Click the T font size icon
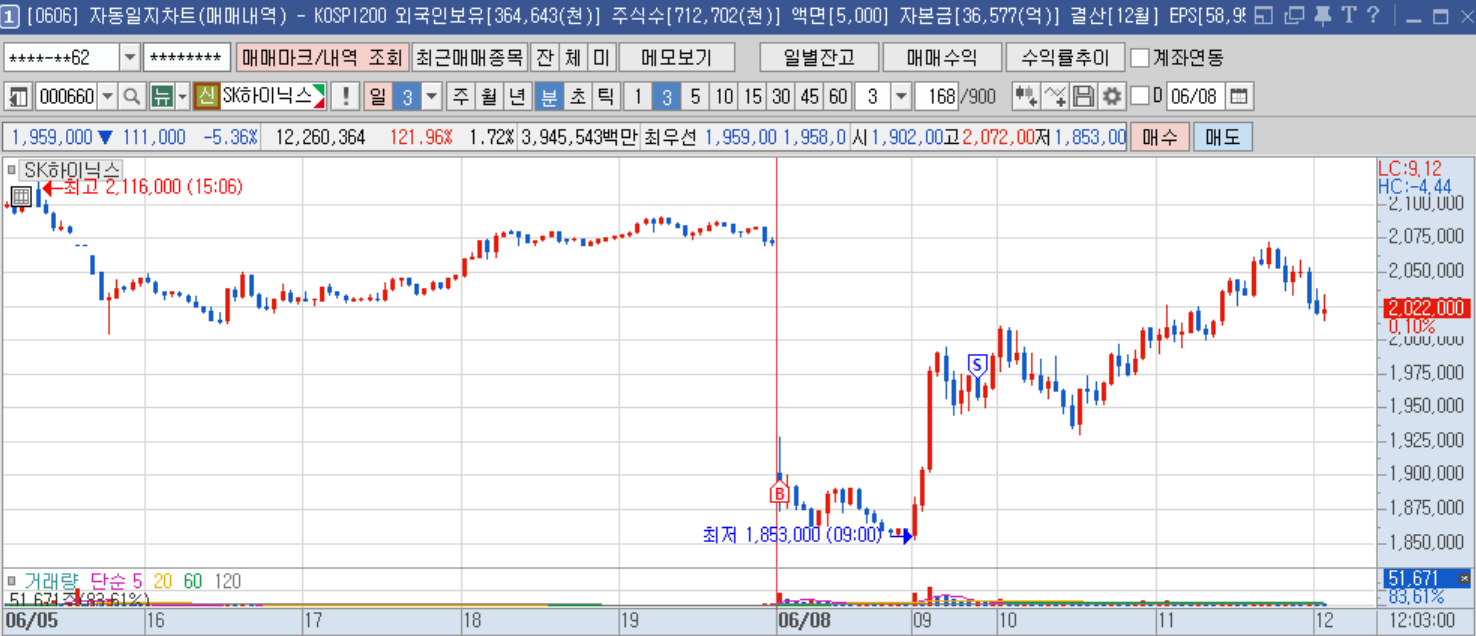Viewport: 1476px width, 636px height. (x=1349, y=15)
